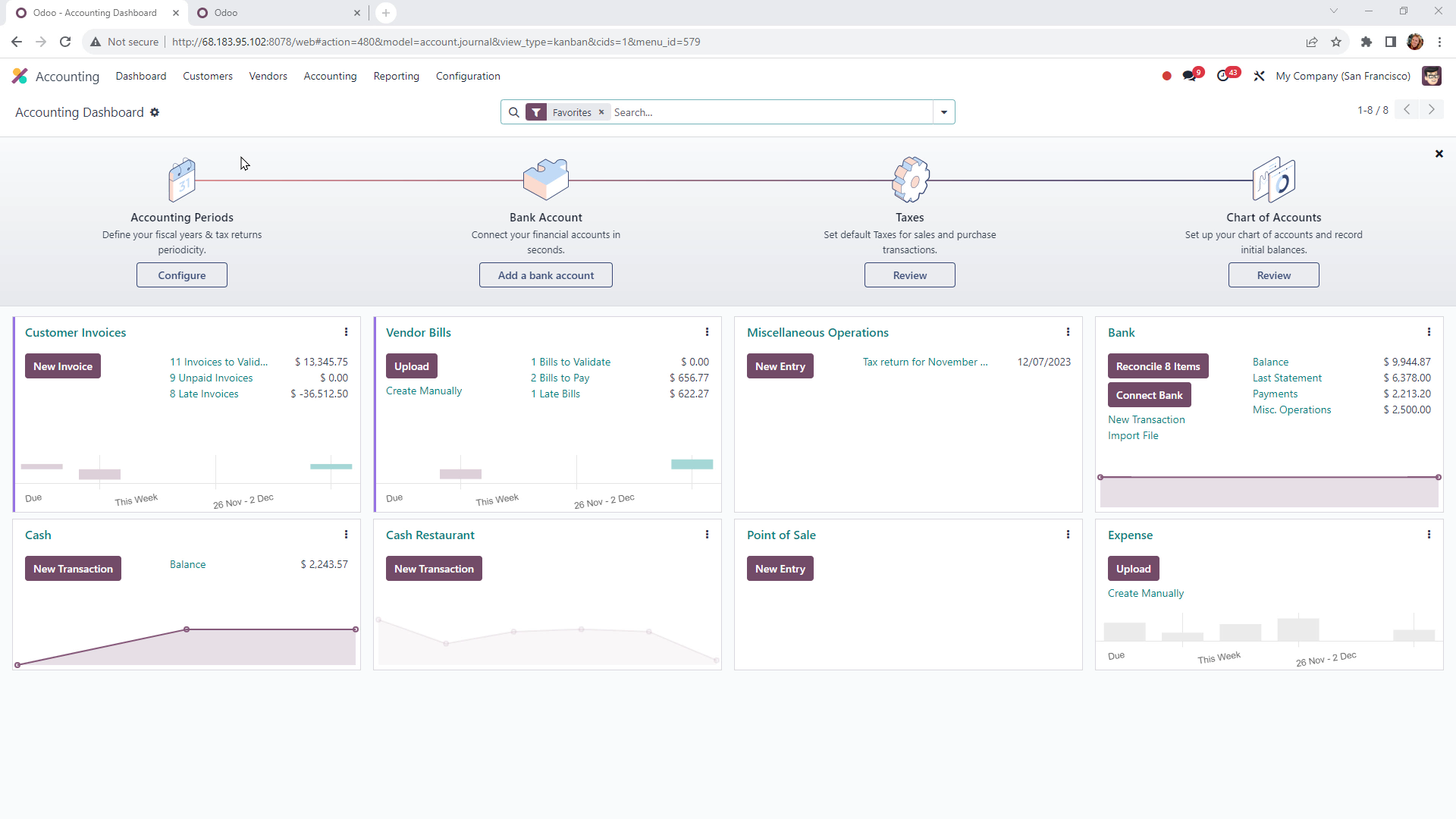
Task: Click New Entry in Point of Sale
Action: (780, 569)
